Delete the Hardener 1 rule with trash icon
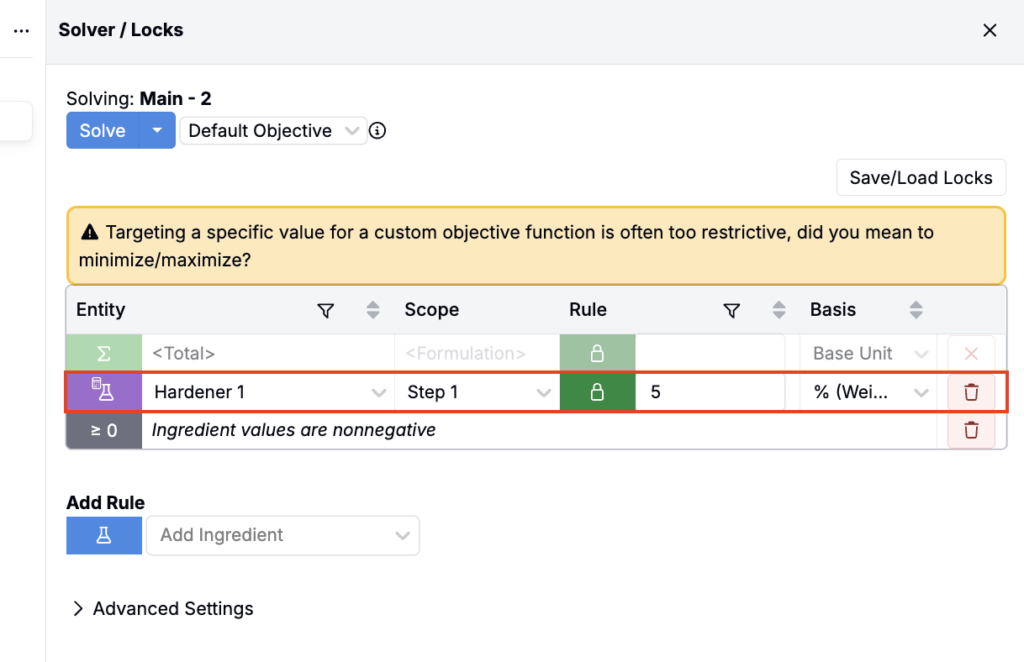 coord(971,392)
